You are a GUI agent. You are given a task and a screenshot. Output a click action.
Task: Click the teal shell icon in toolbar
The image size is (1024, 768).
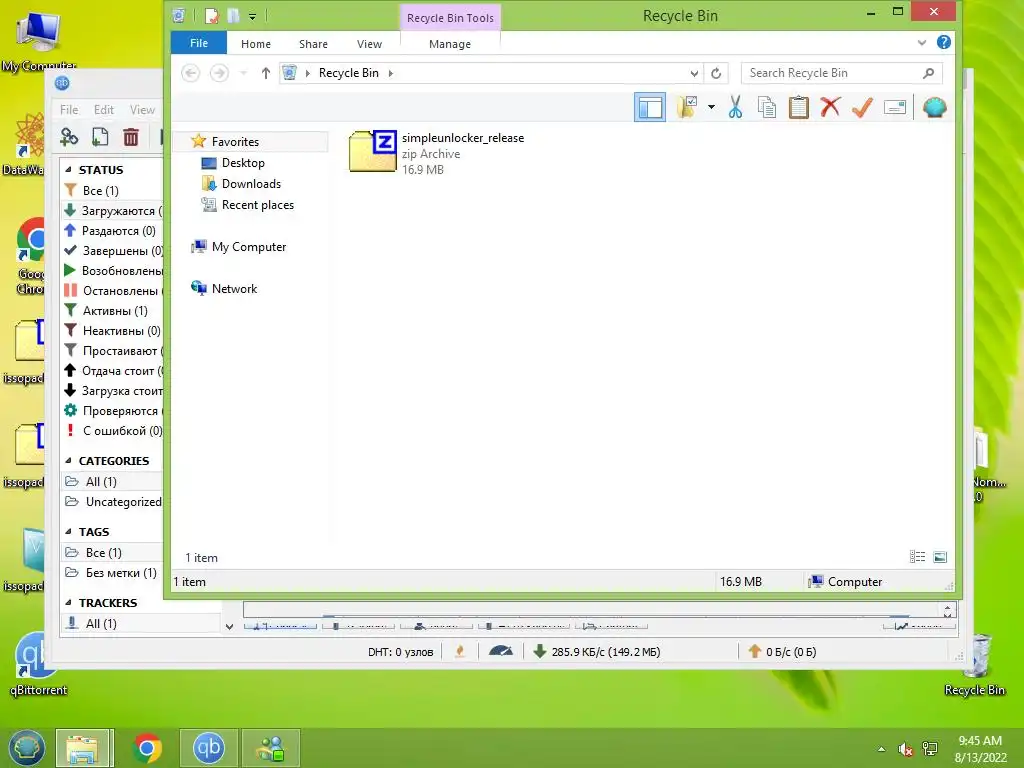point(935,107)
